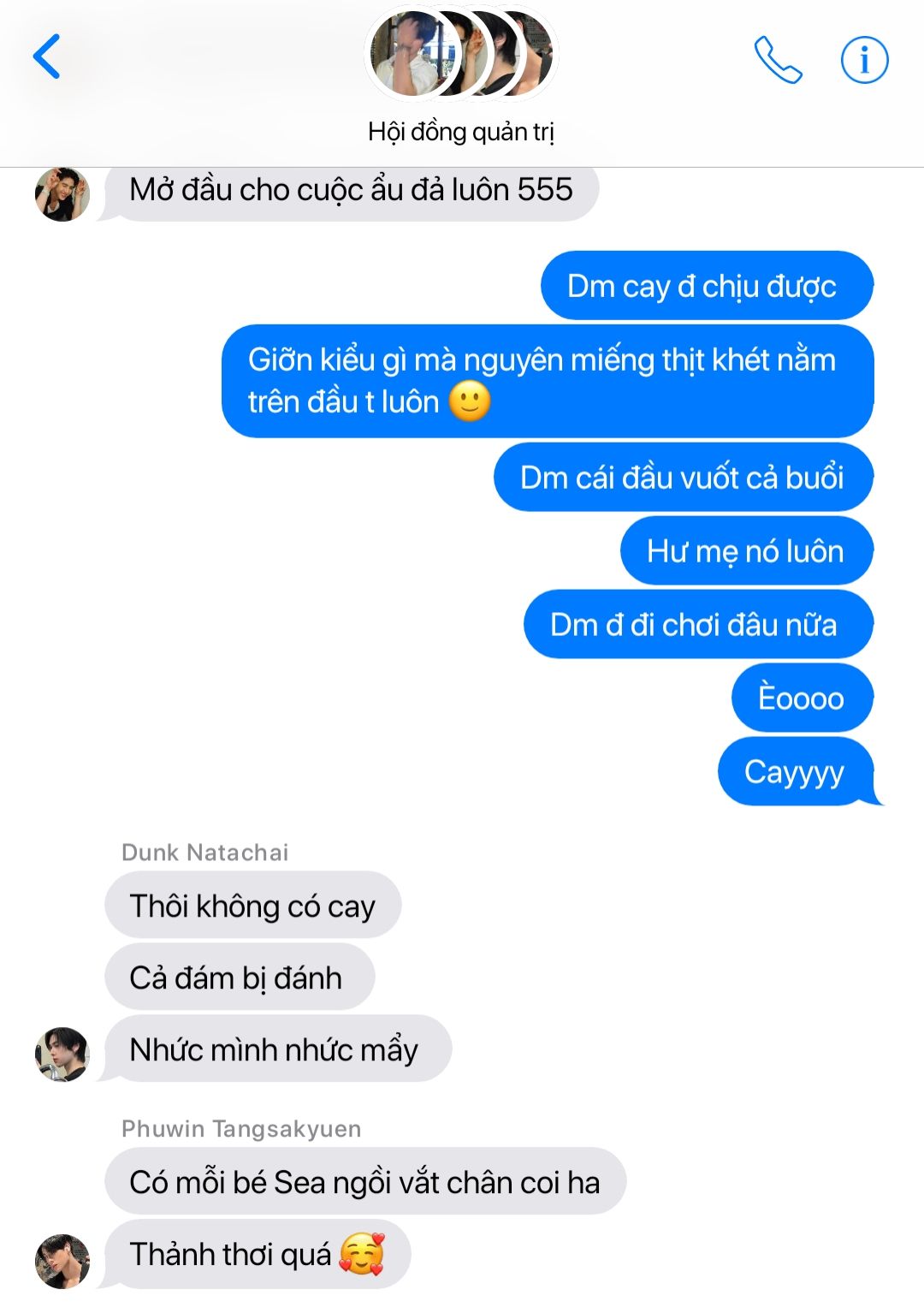Tap the 'Hư mẹ nó luôn' bubble
This screenshot has width=924, height=1313.
[747, 551]
